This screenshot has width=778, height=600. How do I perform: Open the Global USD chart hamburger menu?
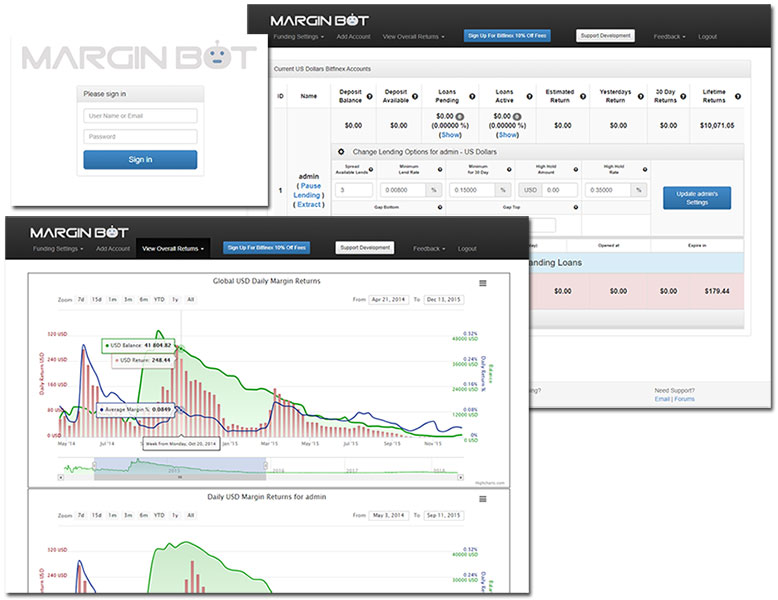pyautogui.click(x=482, y=283)
